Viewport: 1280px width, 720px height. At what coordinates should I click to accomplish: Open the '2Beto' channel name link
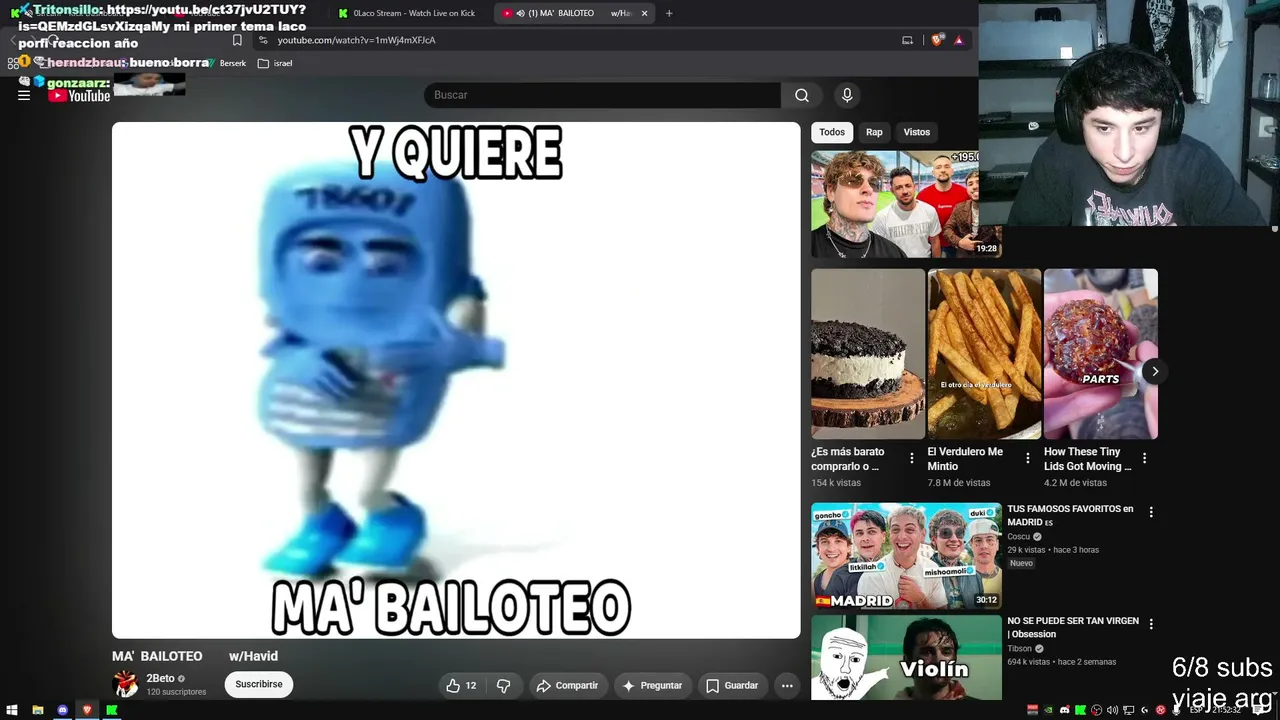[160, 678]
